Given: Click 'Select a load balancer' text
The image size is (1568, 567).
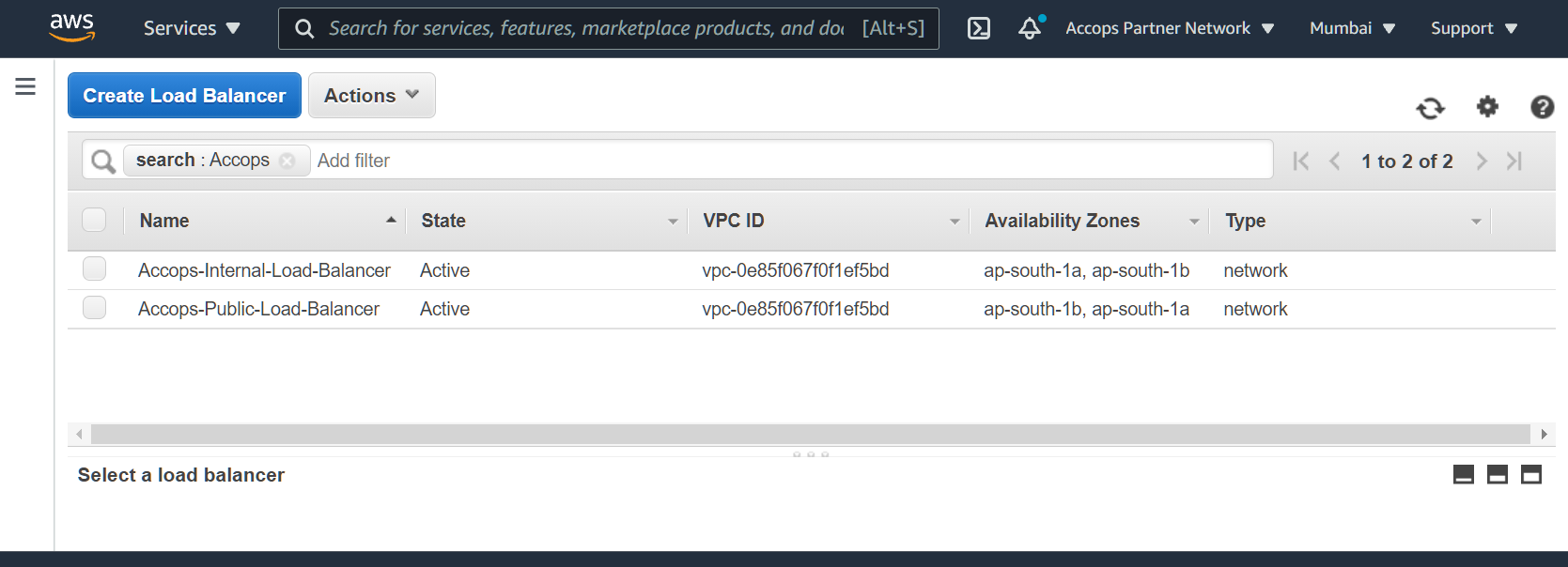Looking at the screenshot, I should point(180,475).
